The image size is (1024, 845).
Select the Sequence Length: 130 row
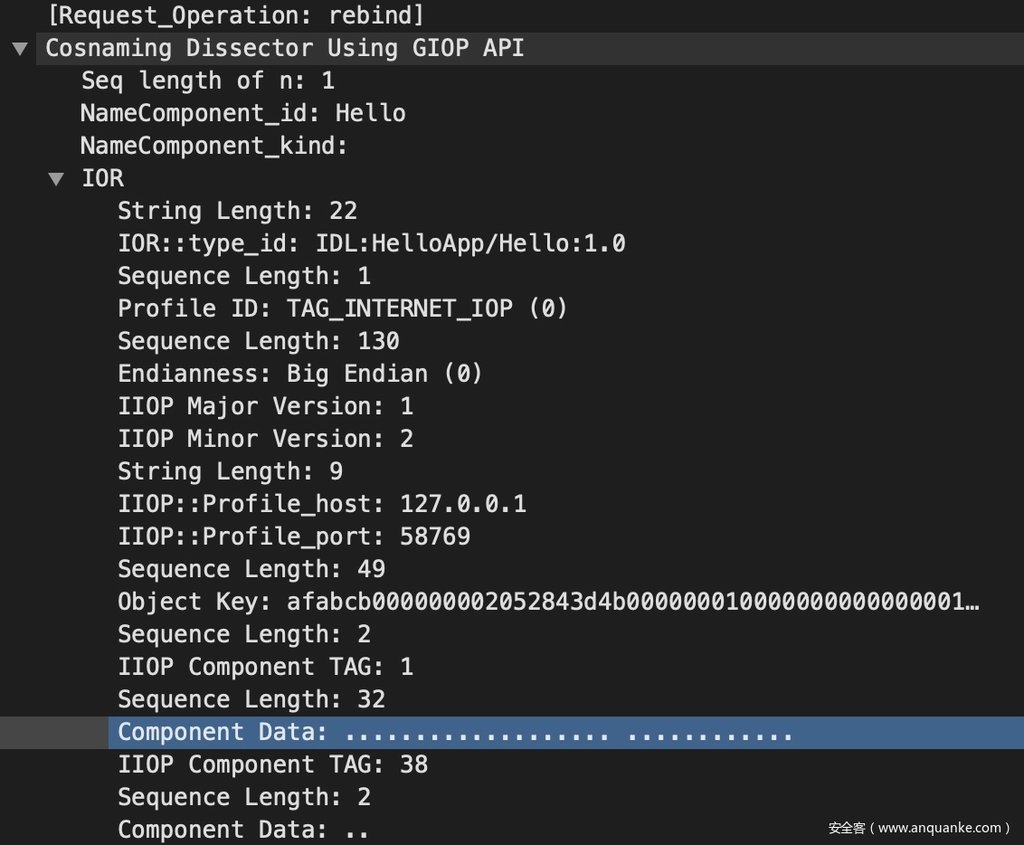[x=258, y=341]
